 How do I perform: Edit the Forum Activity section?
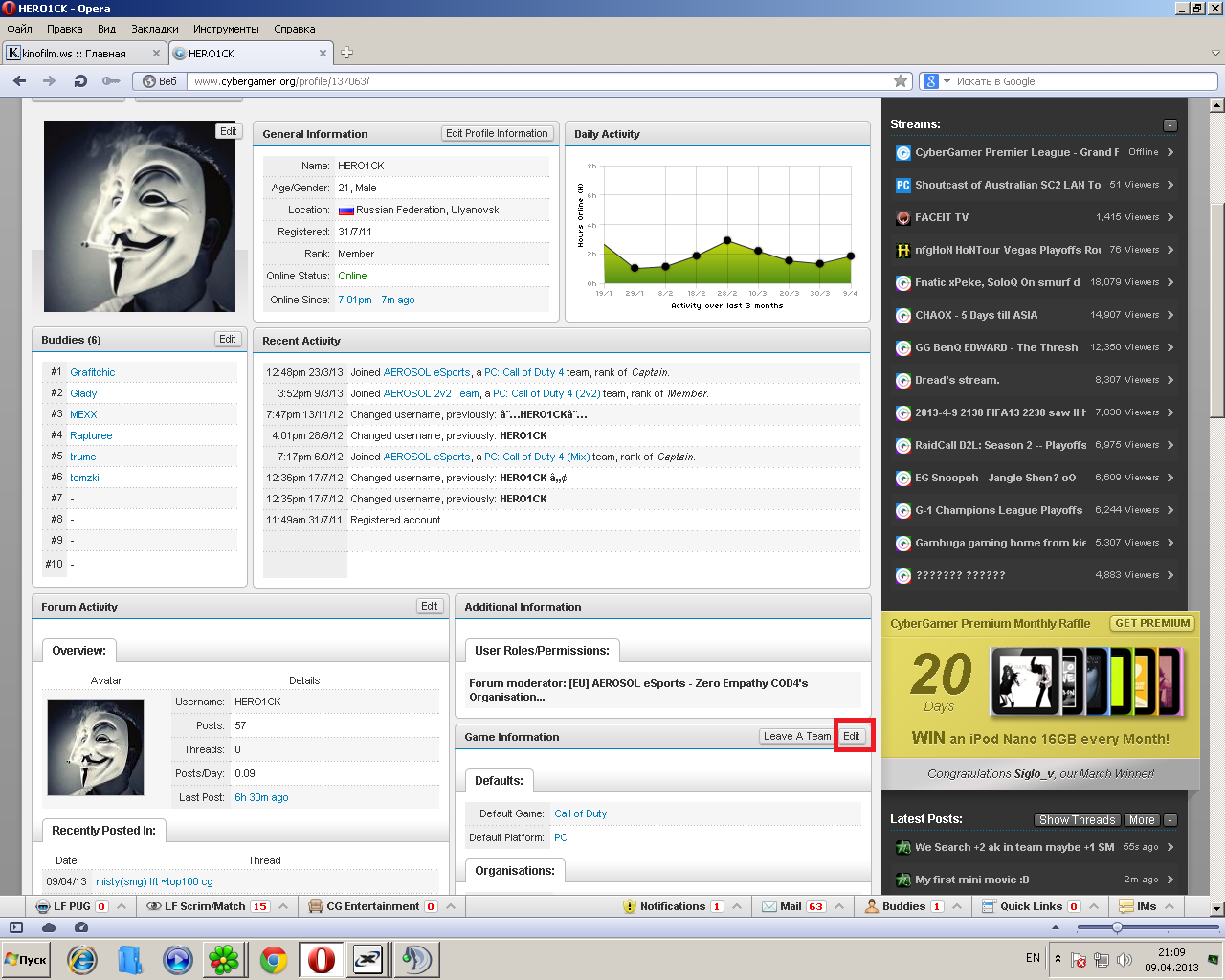[429, 606]
